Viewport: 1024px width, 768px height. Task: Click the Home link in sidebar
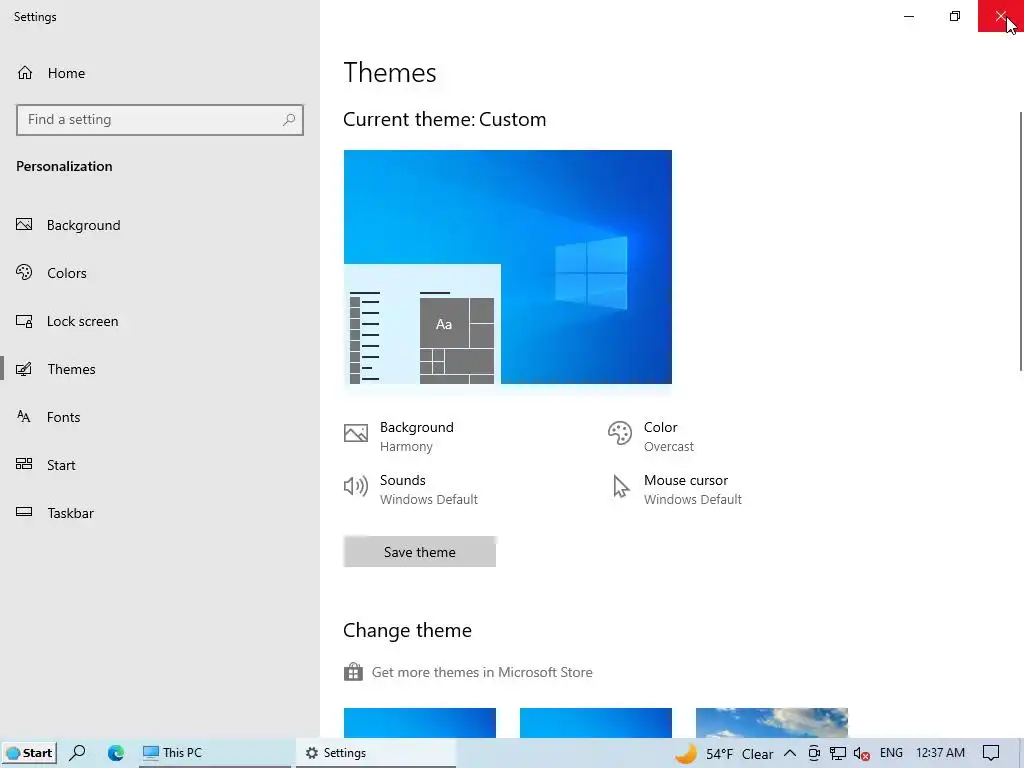66,73
